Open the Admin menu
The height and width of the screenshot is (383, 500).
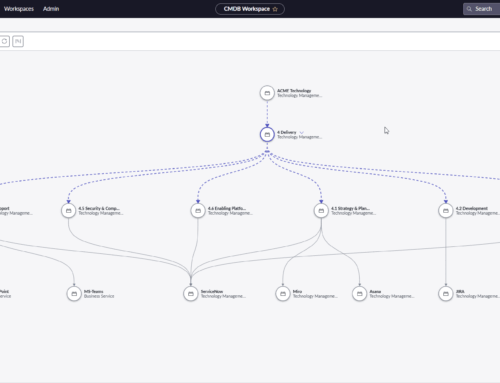pyautogui.click(x=51, y=9)
